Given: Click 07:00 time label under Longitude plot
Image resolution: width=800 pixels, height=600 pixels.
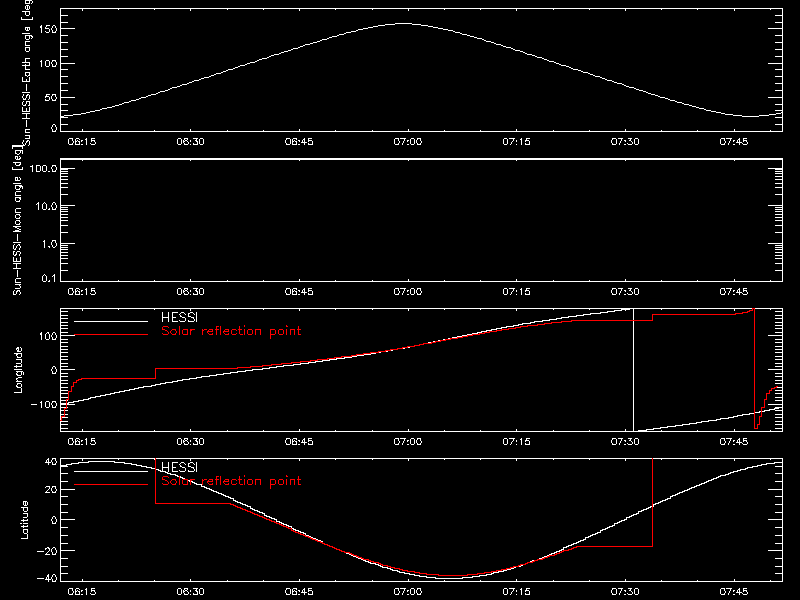Looking at the screenshot, I should [408, 441].
